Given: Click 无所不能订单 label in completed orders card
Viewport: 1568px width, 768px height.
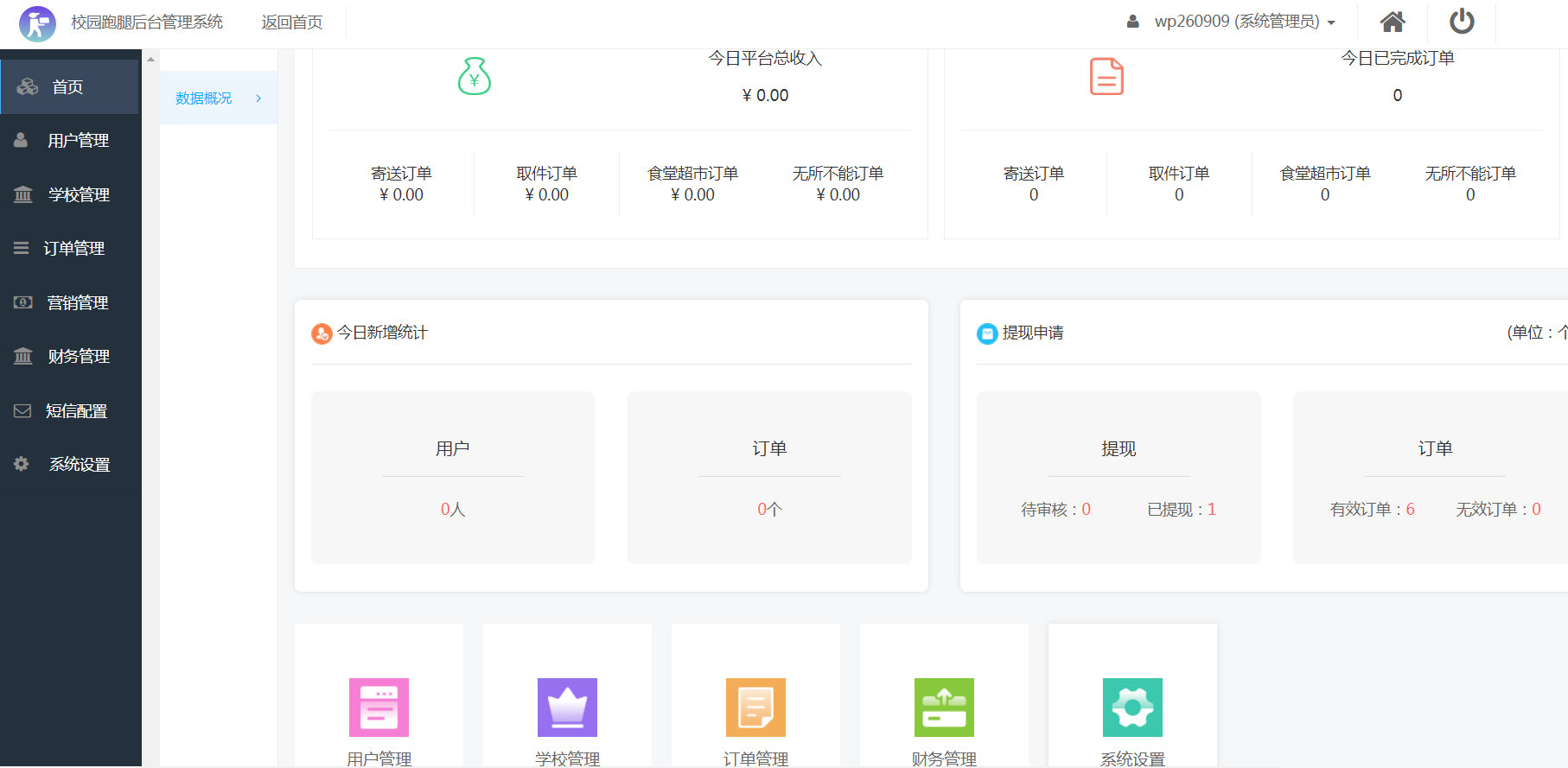Looking at the screenshot, I should pyautogui.click(x=1470, y=174).
